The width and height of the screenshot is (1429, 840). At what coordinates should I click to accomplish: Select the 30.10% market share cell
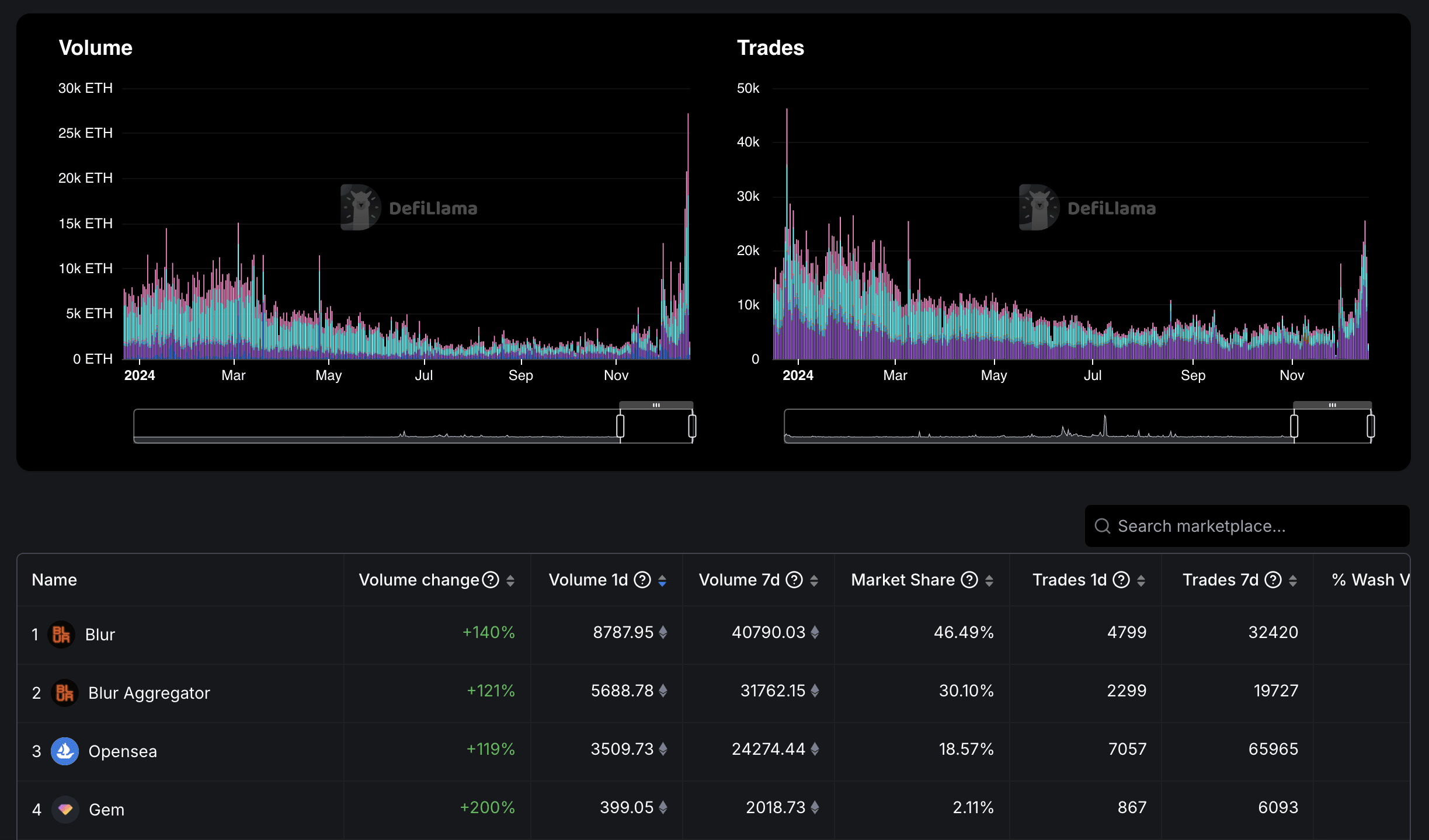[966, 691]
